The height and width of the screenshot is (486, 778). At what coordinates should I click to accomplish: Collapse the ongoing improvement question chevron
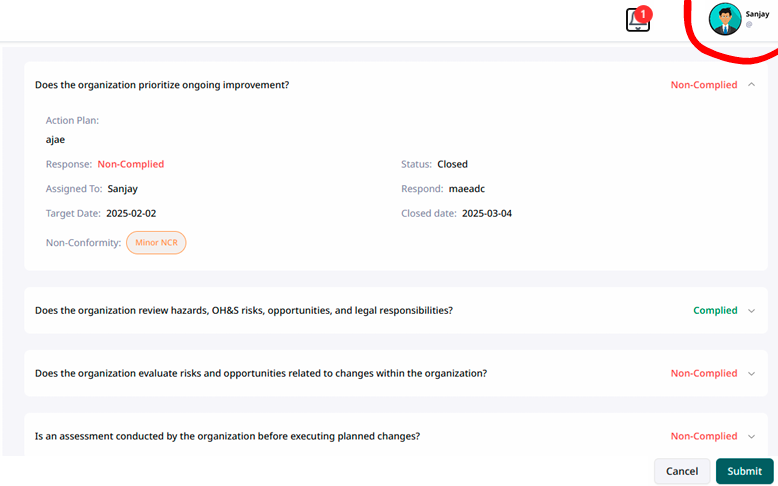pos(751,85)
